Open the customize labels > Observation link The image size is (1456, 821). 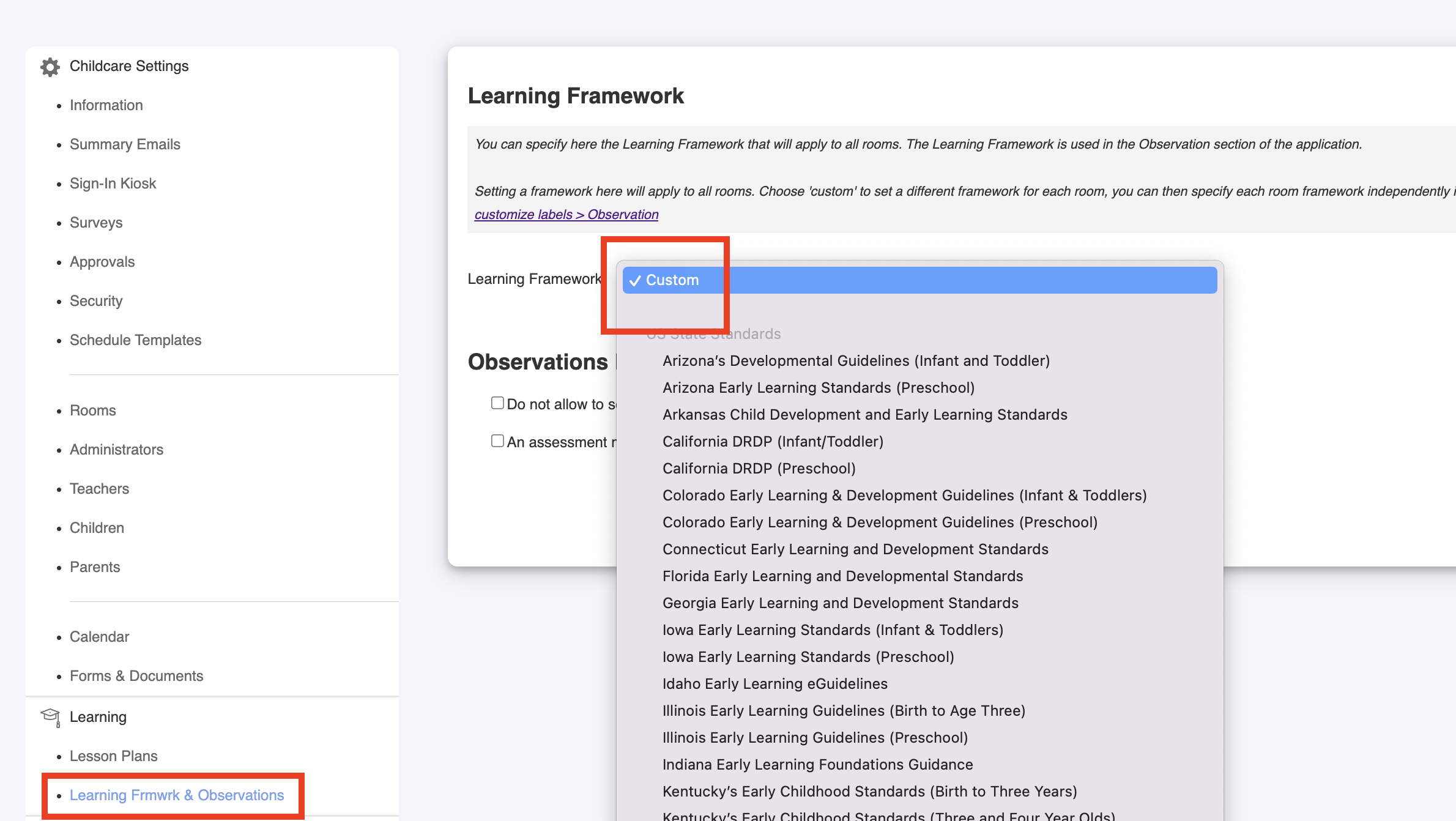click(566, 215)
